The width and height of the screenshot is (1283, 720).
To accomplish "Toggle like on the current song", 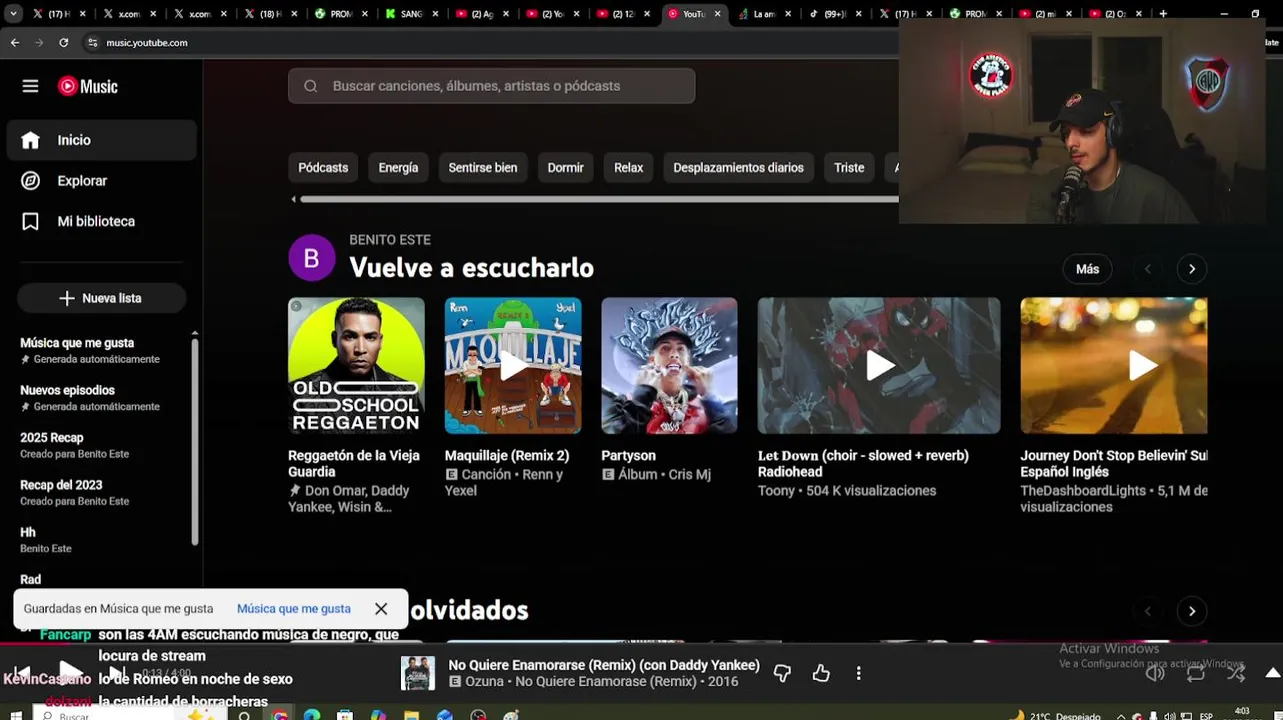I will 821,673.
